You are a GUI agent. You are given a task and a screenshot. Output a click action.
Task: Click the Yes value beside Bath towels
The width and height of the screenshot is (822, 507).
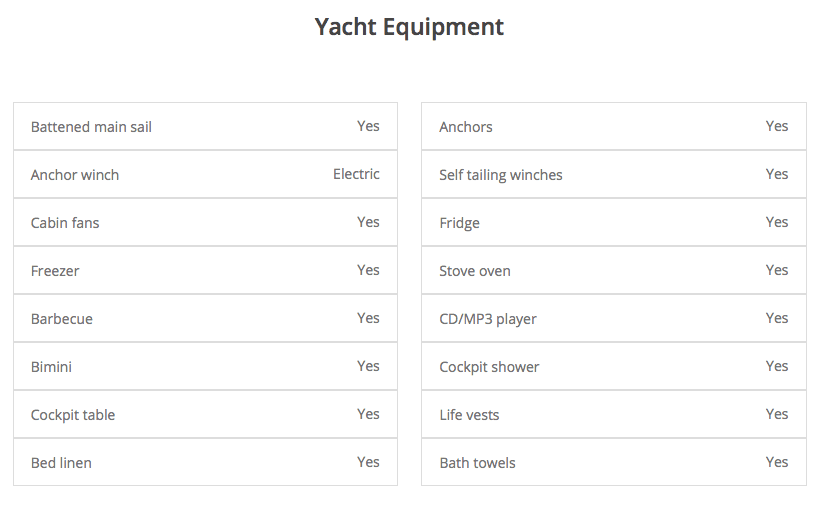point(777,462)
